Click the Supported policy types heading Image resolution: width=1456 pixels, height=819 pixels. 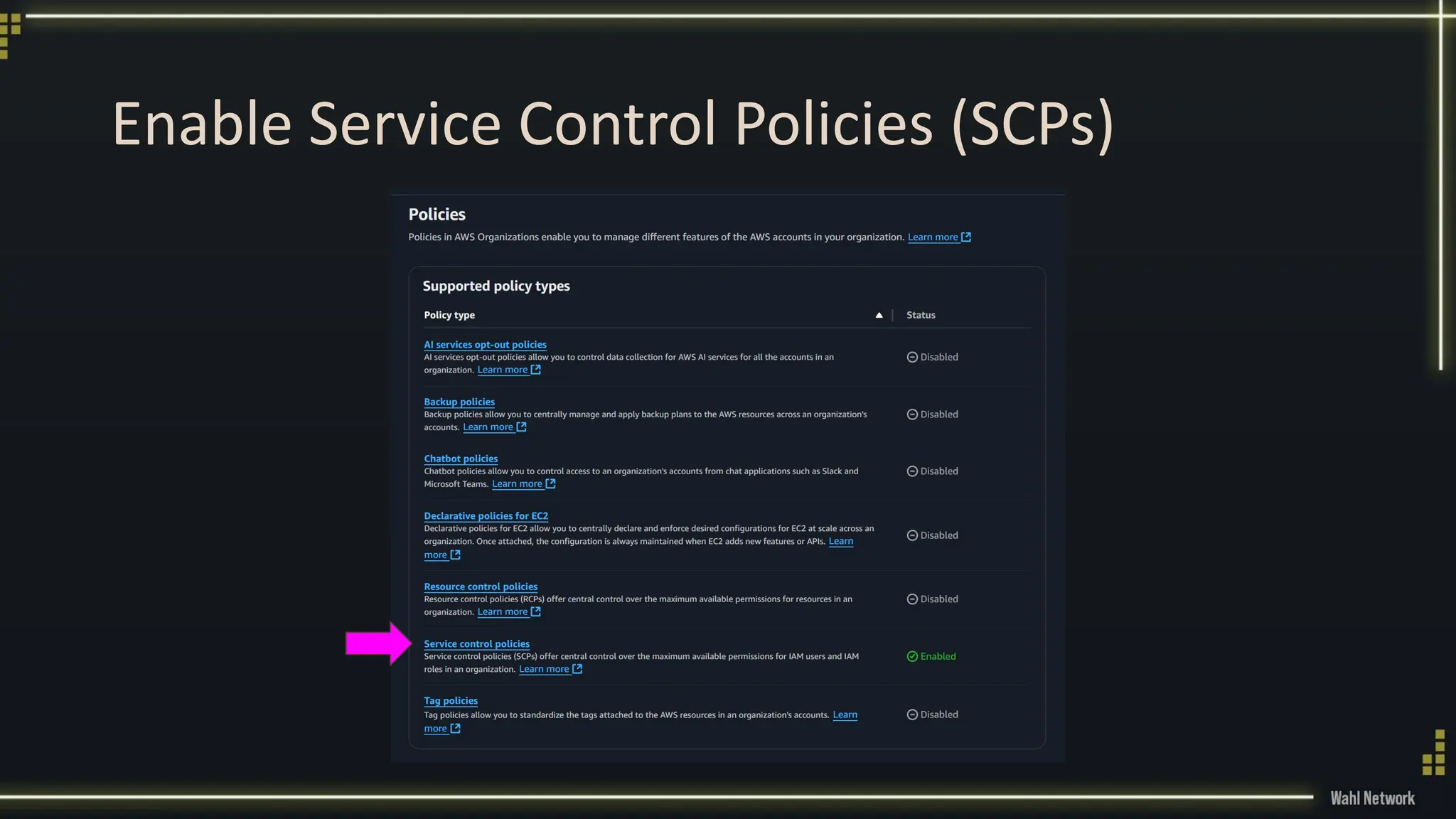click(x=496, y=286)
